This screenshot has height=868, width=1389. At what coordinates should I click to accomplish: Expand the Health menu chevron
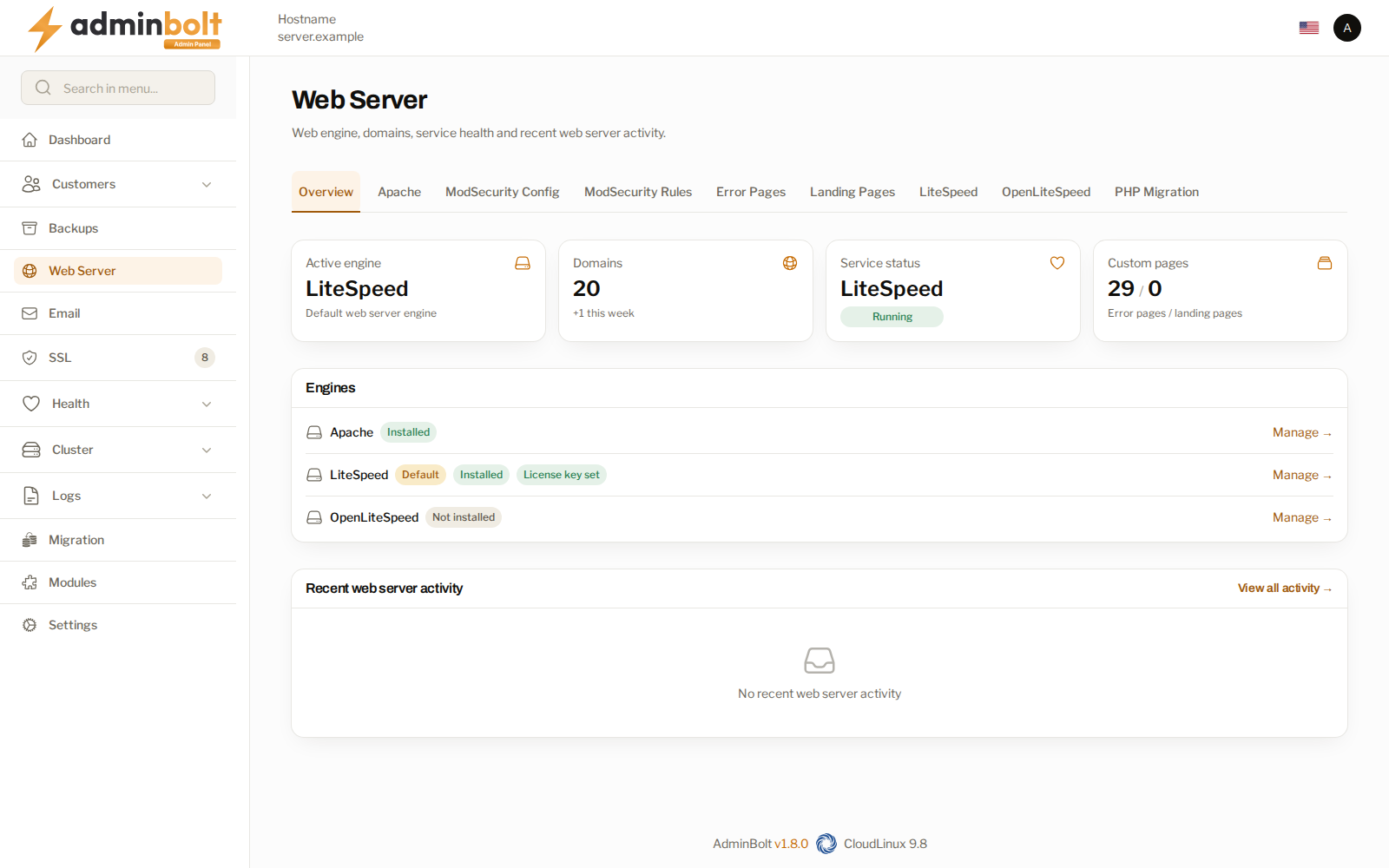[207, 404]
